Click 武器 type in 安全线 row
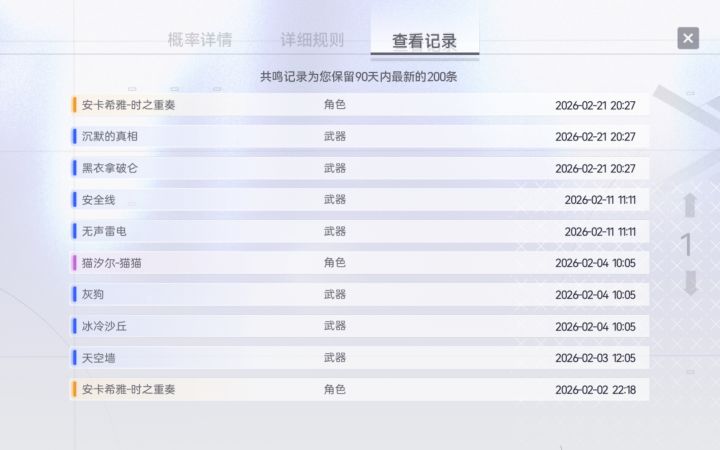 pyautogui.click(x=335, y=199)
